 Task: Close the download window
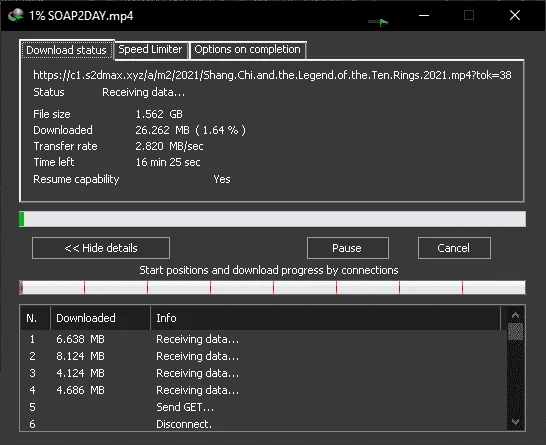[x=515, y=15]
